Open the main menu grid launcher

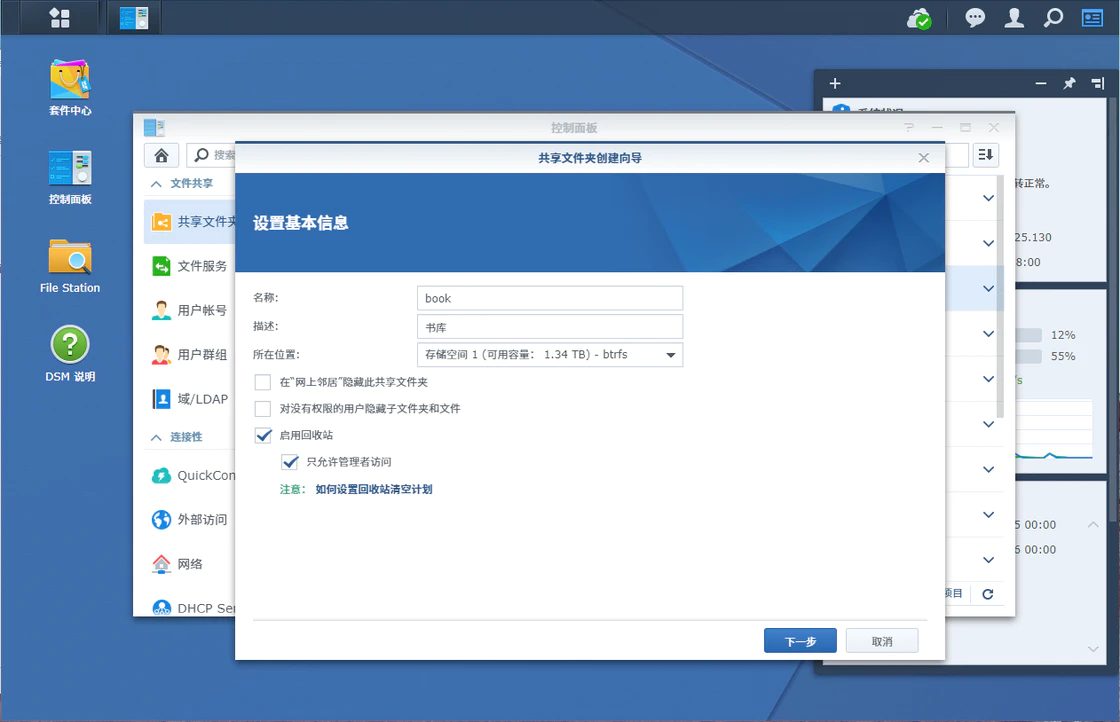59,17
